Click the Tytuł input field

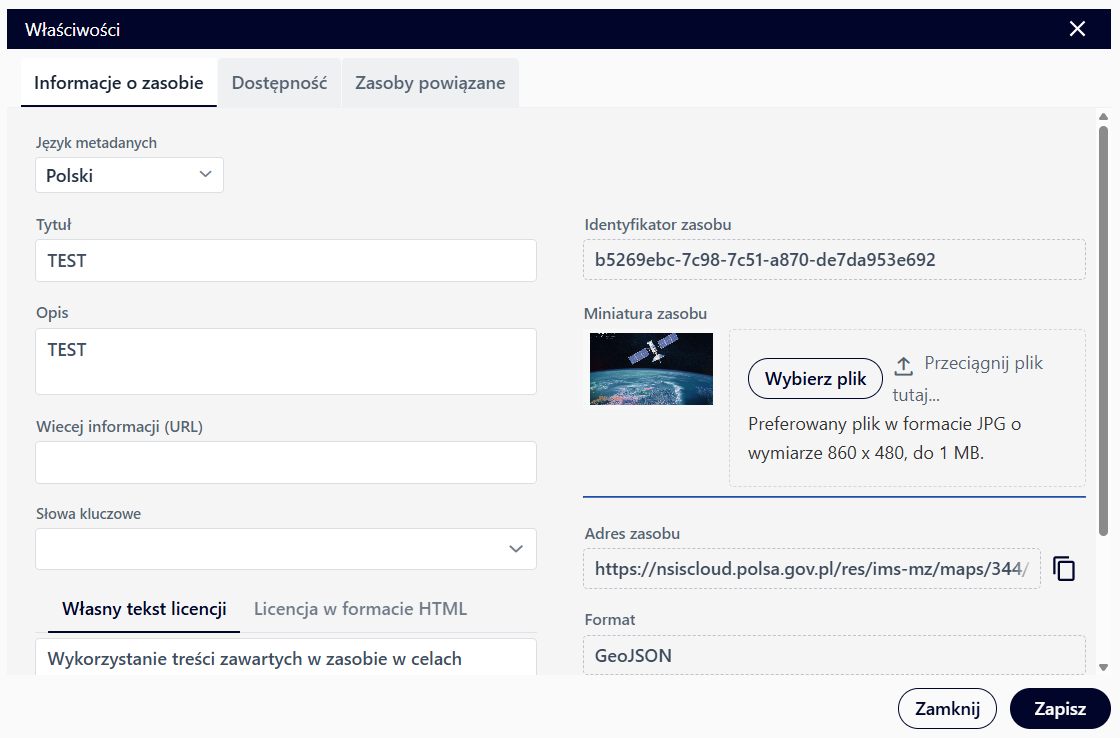[x=286, y=261]
